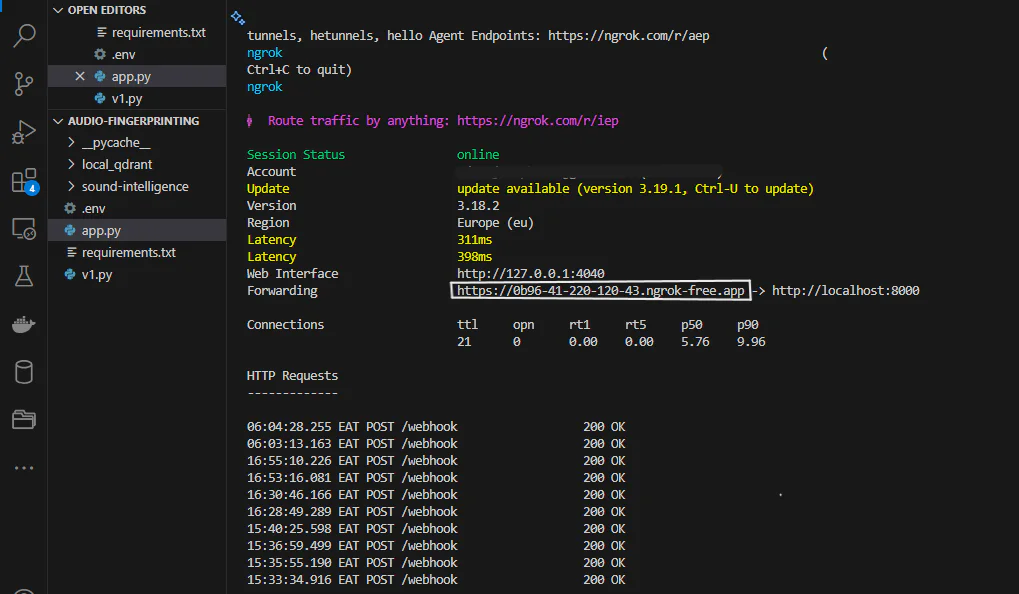Click the 'online' session status text
The width and height of the screenshot is (1019, 594).
pos(478,155)
